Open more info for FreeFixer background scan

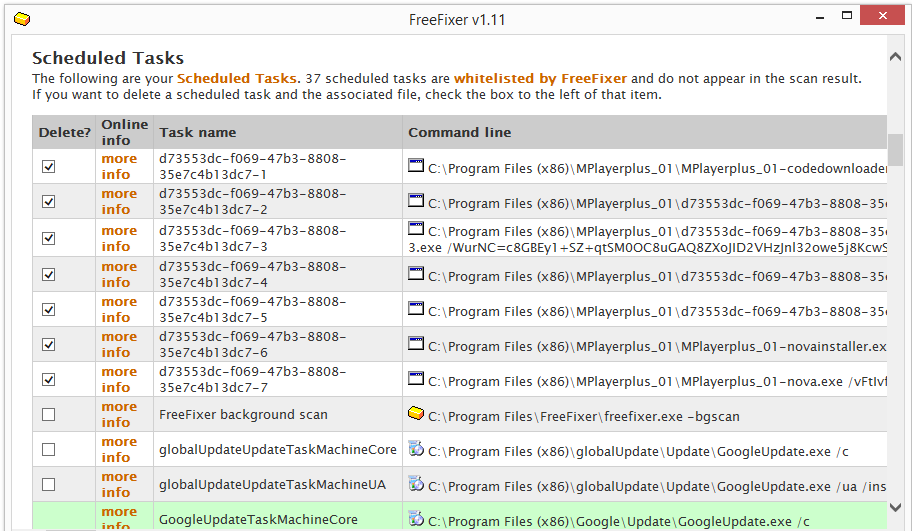click(119, 414)
